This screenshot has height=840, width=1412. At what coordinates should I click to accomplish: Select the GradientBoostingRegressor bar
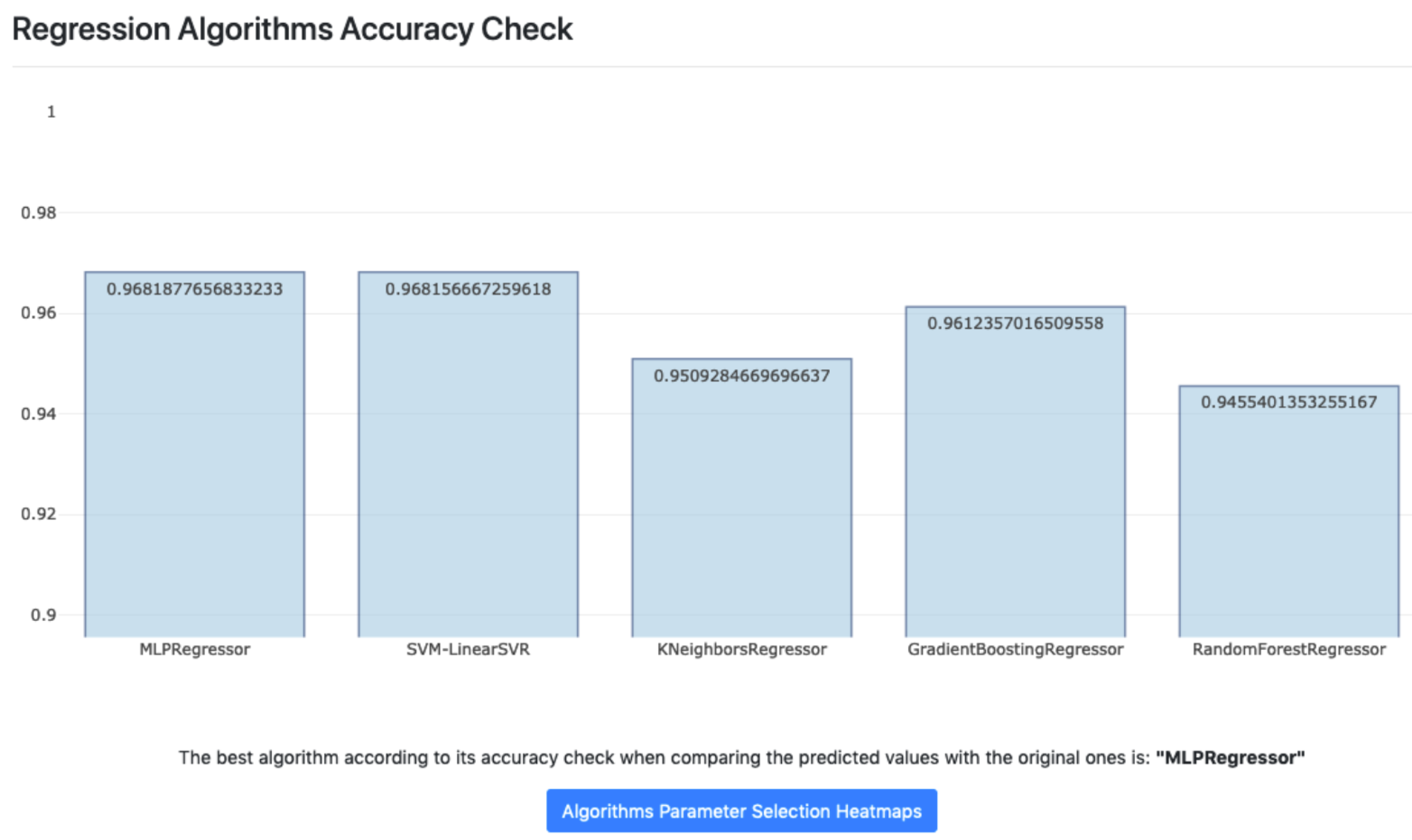click(1015, 481)
